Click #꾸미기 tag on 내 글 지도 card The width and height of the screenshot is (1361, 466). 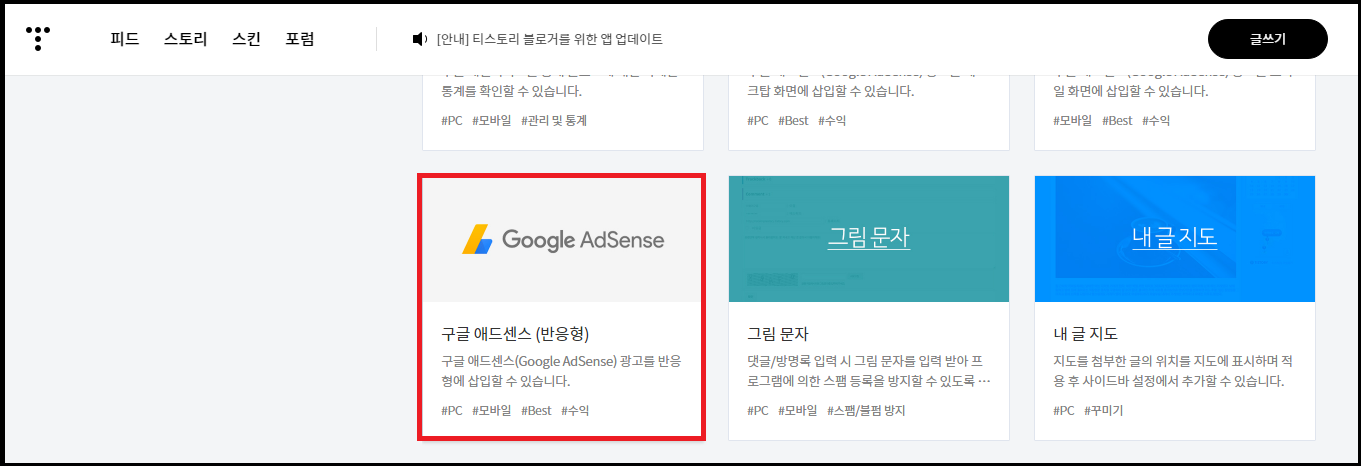[x=1103, y=410]
